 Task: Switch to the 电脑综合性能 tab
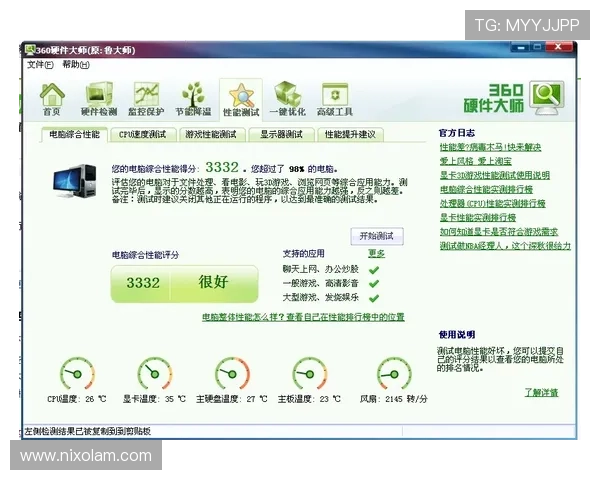[x=74, y=134]
